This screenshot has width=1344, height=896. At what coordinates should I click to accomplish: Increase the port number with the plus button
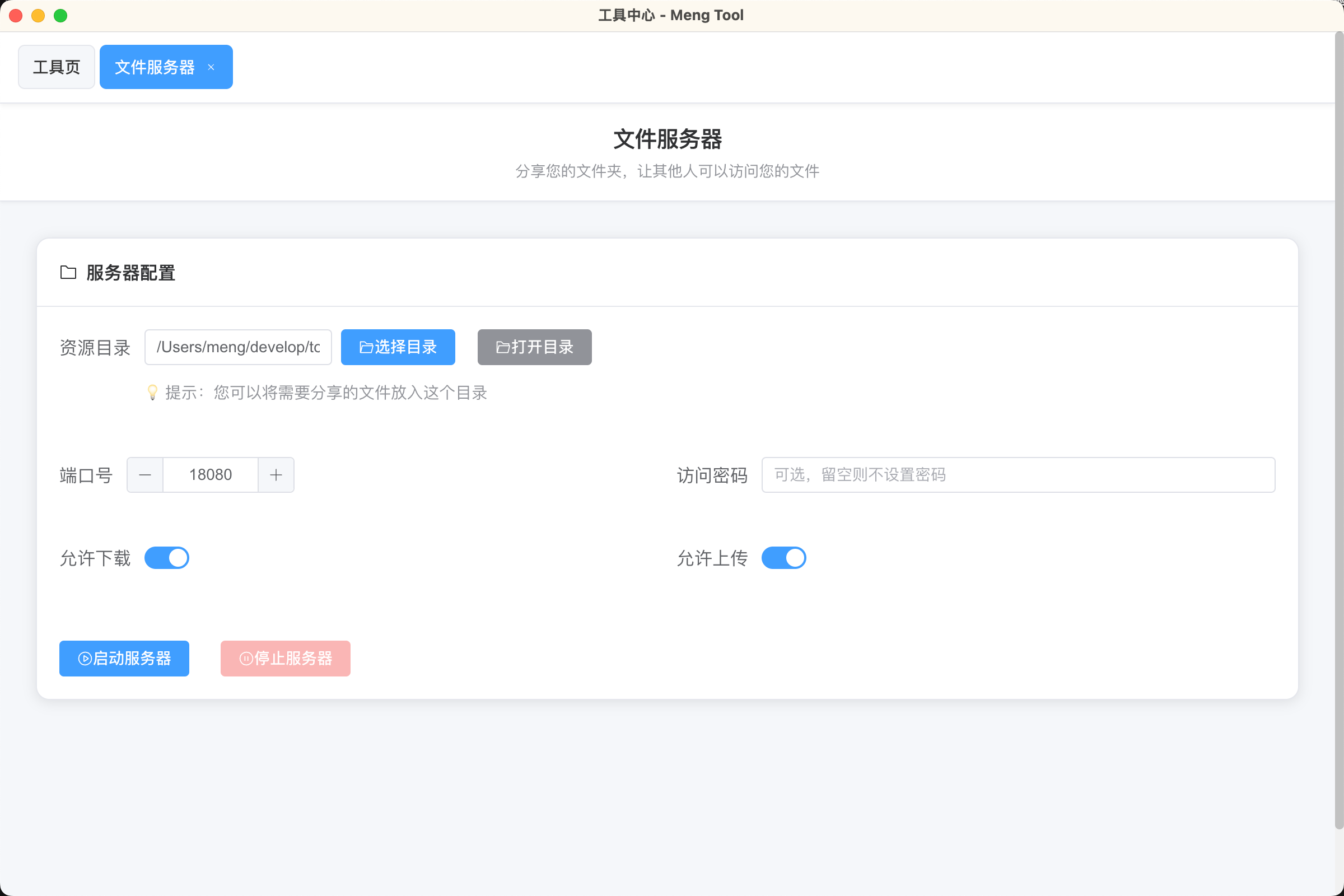click(276, 475)
